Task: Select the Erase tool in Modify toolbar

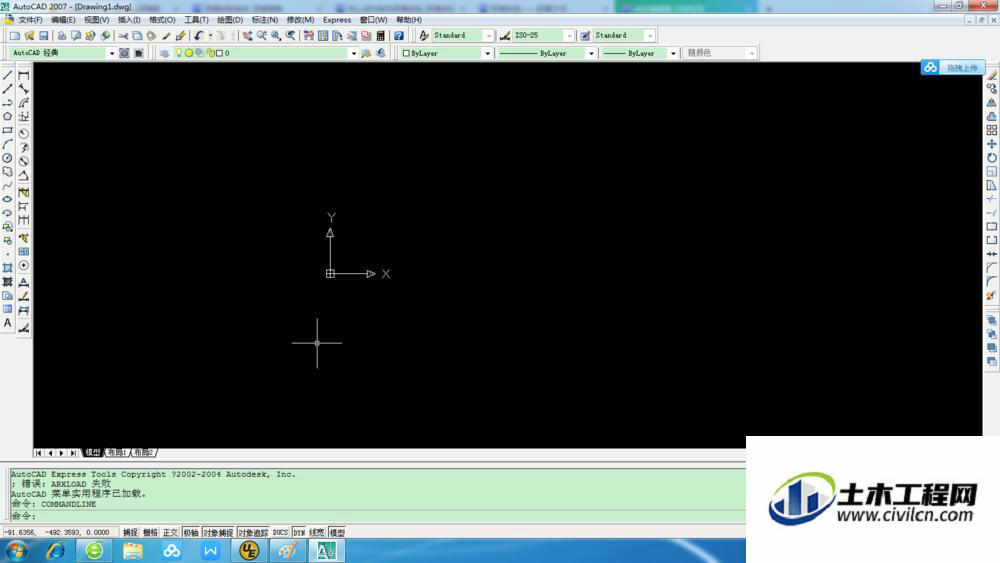Action: coord(992,75)
